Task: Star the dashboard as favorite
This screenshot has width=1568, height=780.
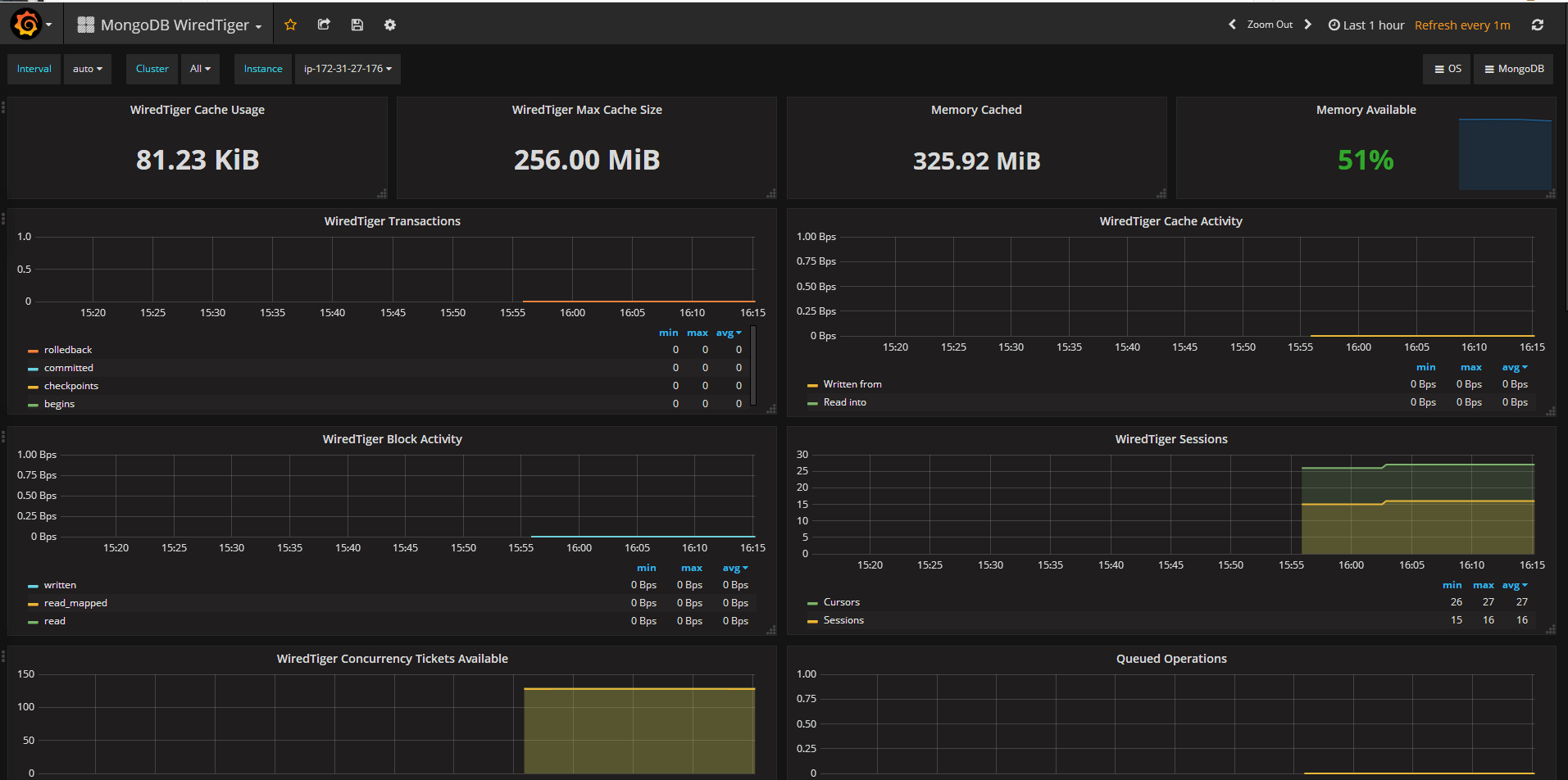Action: (290, 25)
